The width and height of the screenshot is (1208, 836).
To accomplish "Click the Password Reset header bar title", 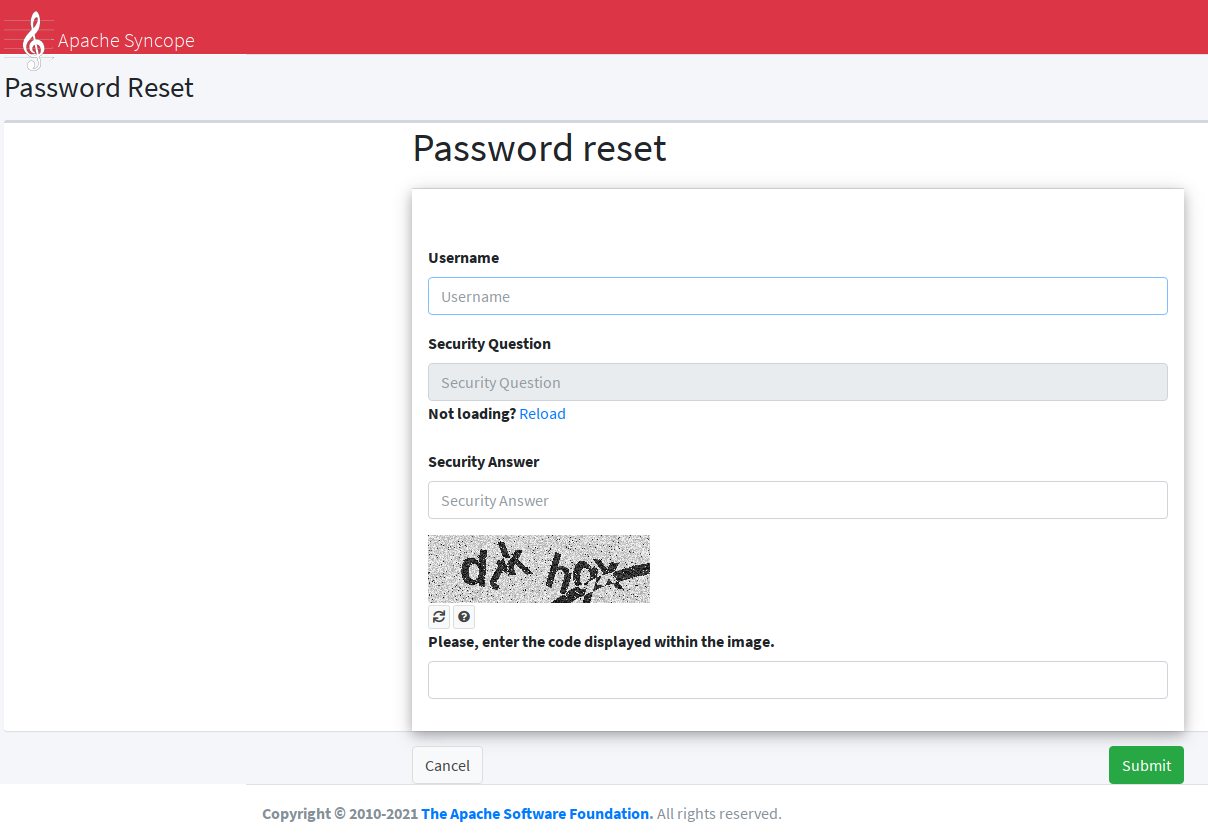I will tap(99, 88).
